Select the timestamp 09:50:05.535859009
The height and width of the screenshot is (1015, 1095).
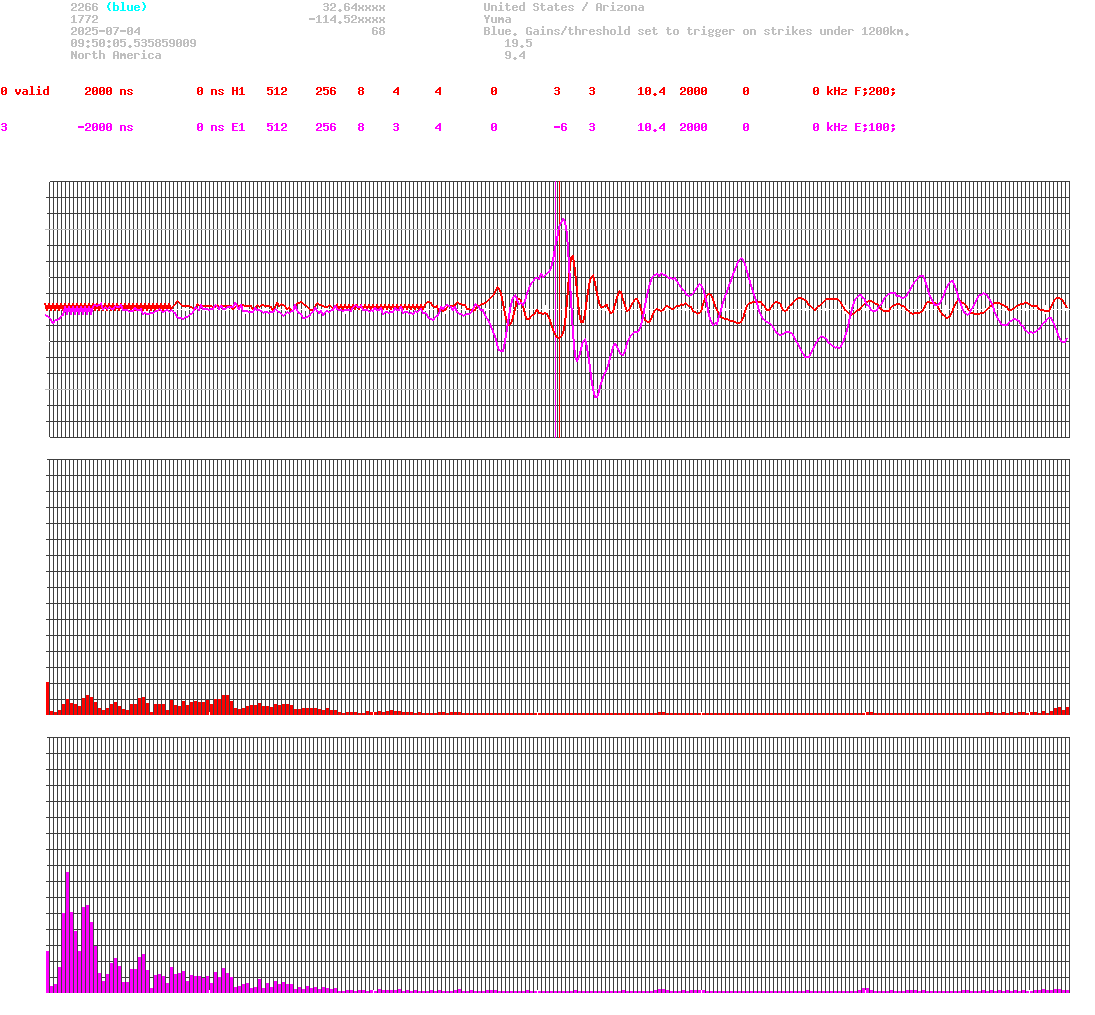133,43
